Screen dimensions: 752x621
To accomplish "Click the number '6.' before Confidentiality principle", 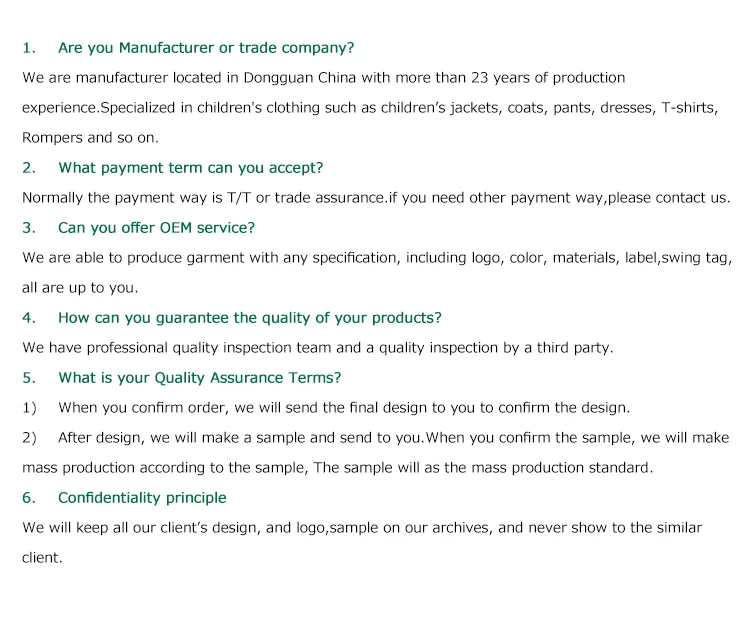I will [29, 498].
